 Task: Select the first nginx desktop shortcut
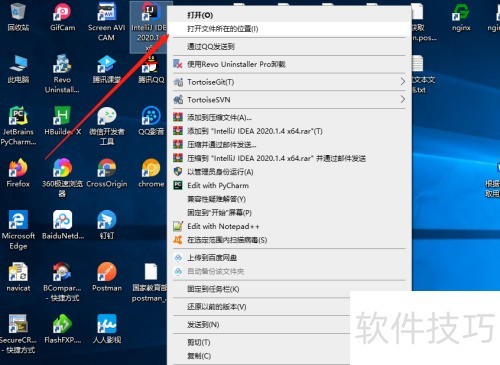coord(461,17)
